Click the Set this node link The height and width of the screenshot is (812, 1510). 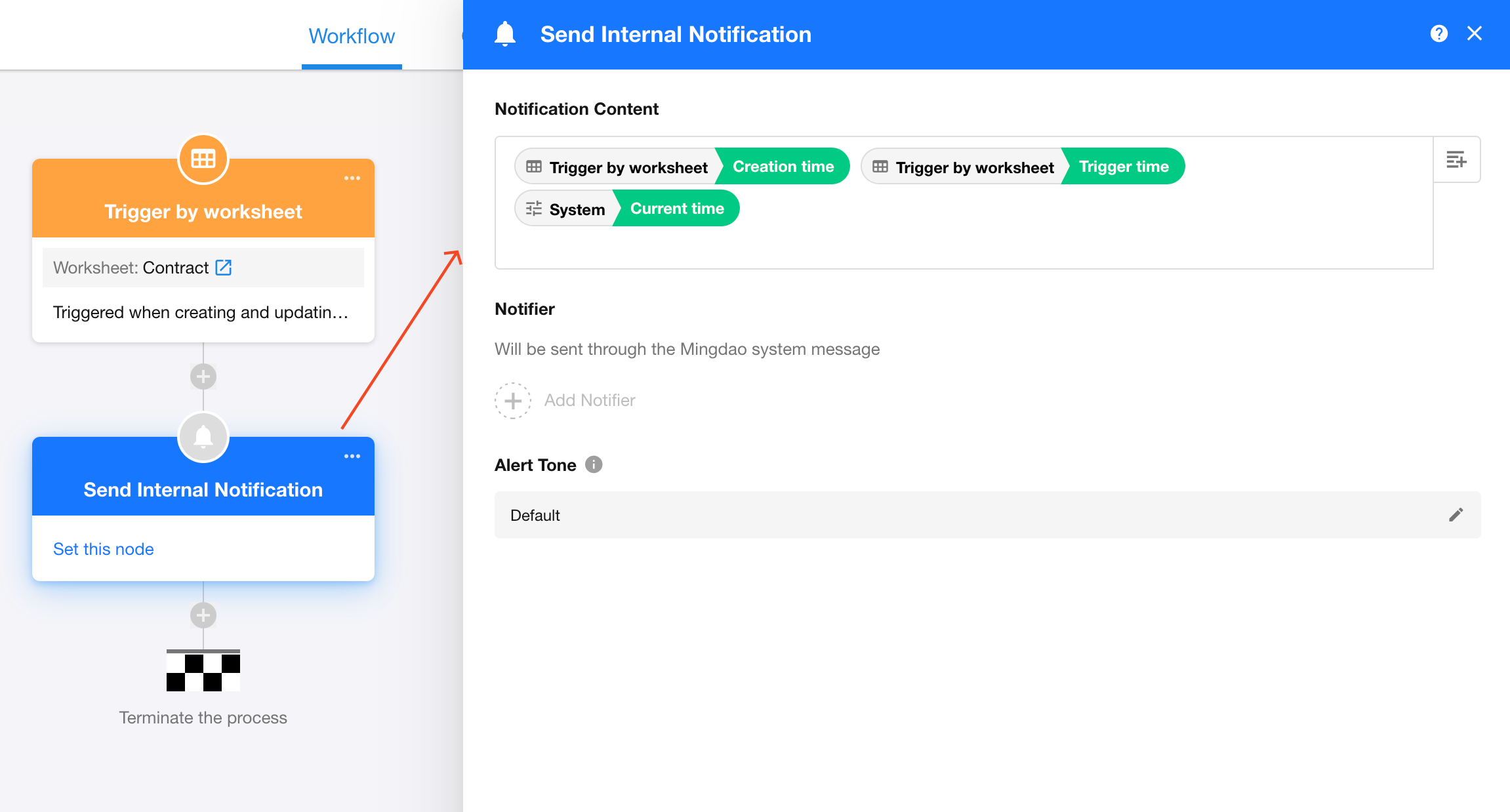point(104,549)
